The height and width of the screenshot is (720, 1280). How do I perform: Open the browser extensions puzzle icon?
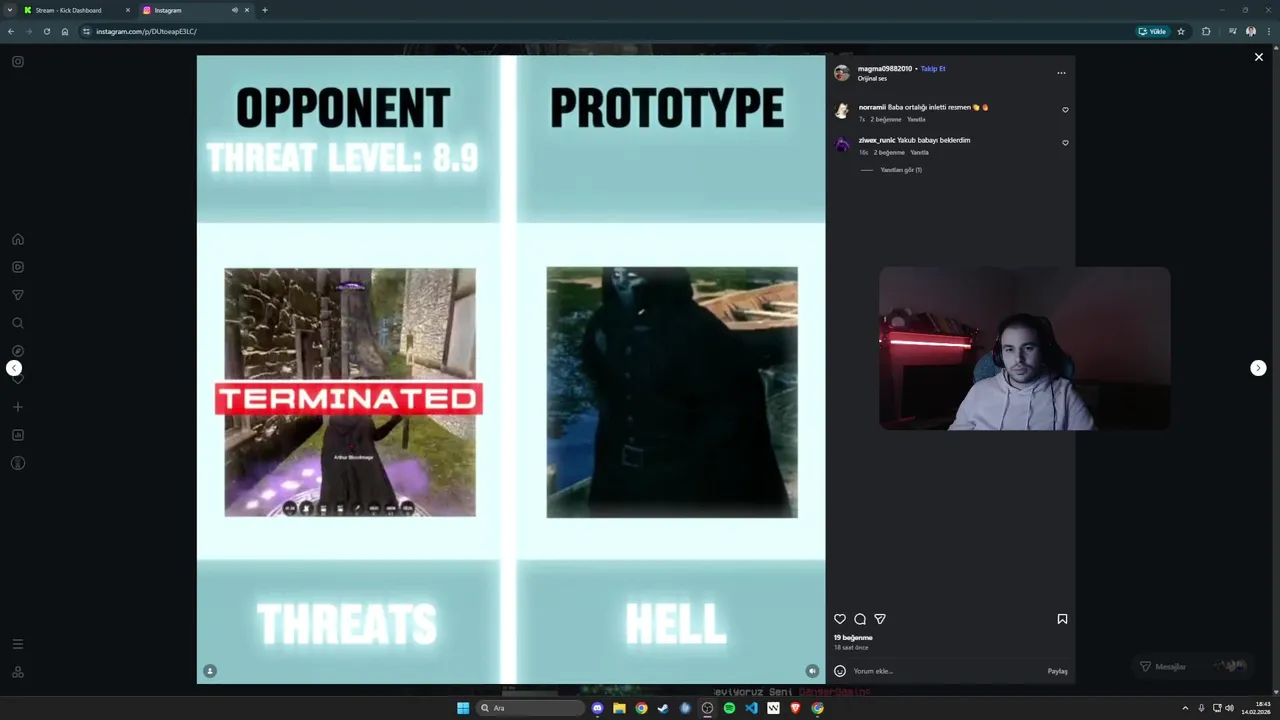(1206, 31)
